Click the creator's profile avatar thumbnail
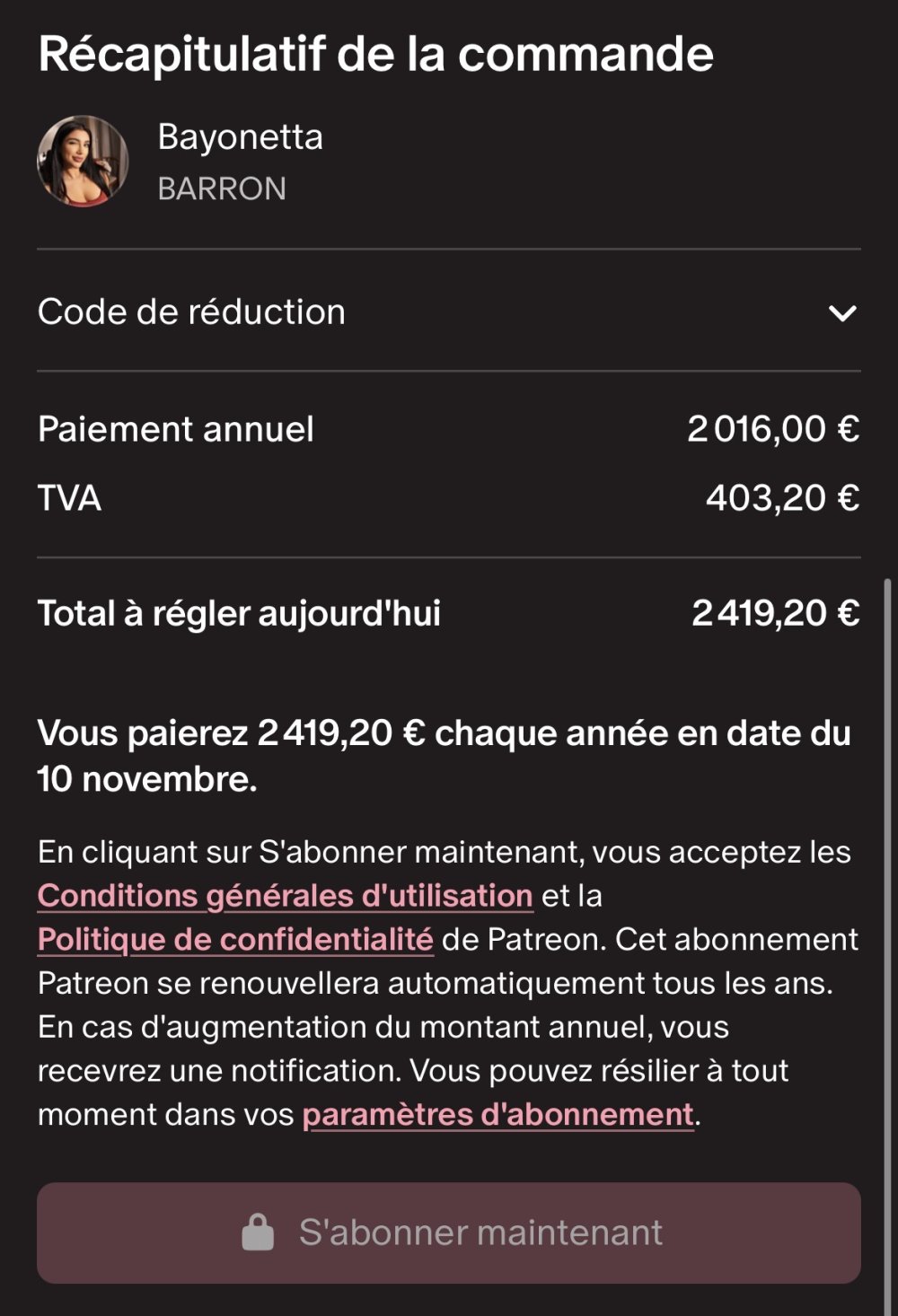 [83, 162]
